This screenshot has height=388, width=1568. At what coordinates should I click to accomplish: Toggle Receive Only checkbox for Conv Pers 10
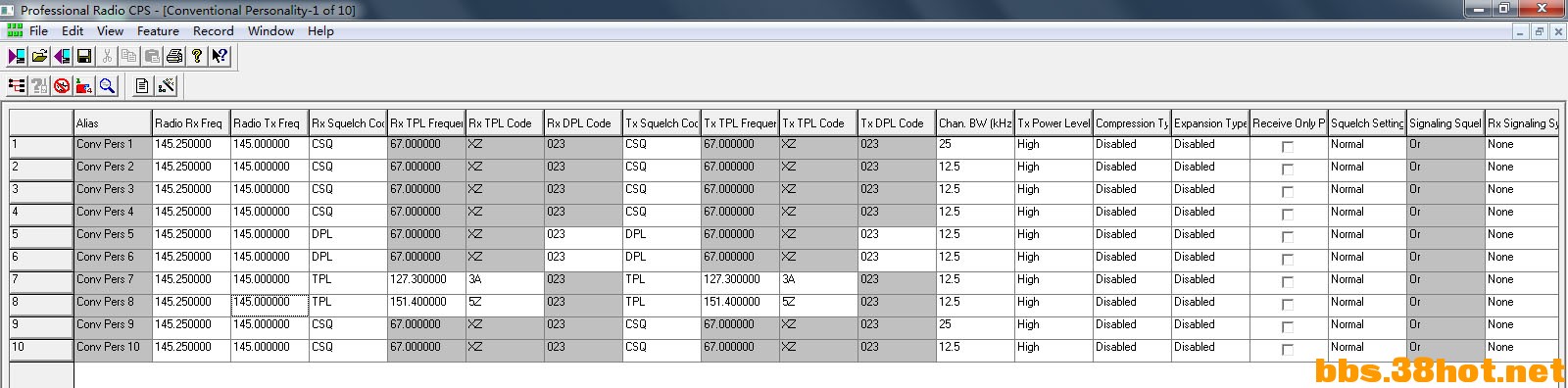(x=1288, y=350)
